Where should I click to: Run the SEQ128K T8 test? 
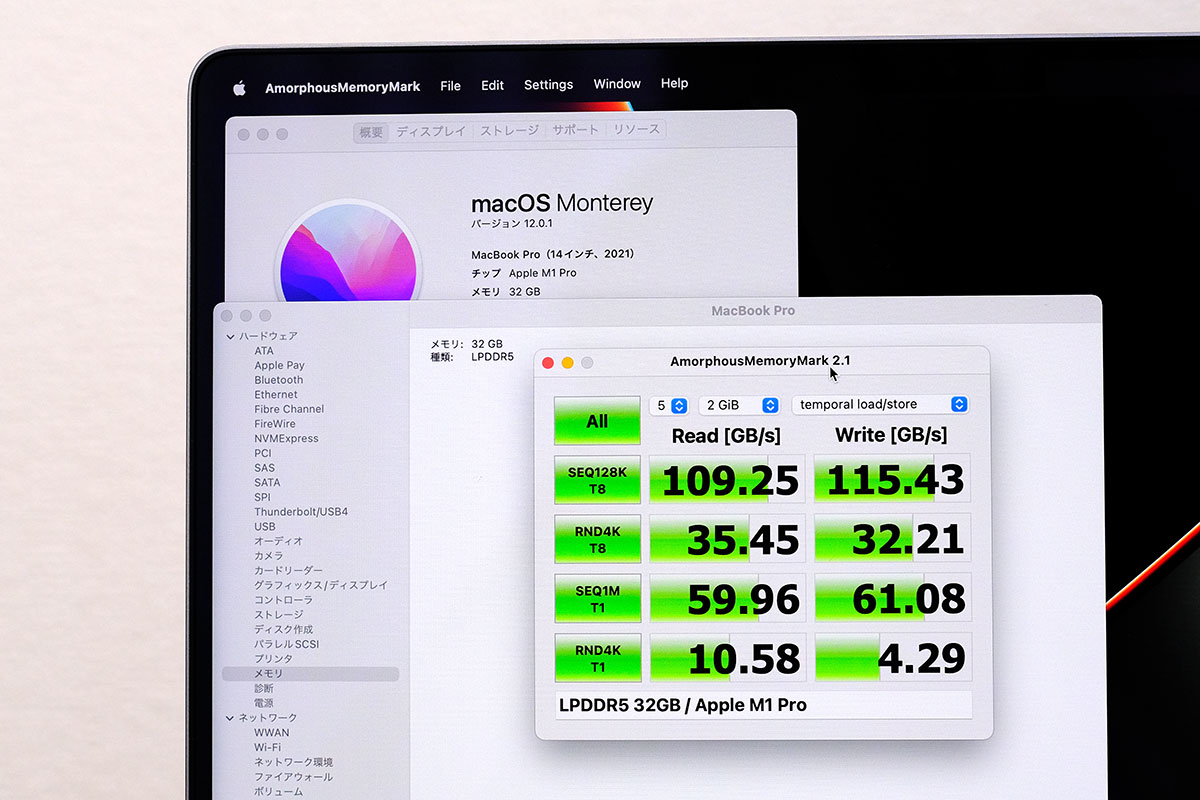(597, 480)
